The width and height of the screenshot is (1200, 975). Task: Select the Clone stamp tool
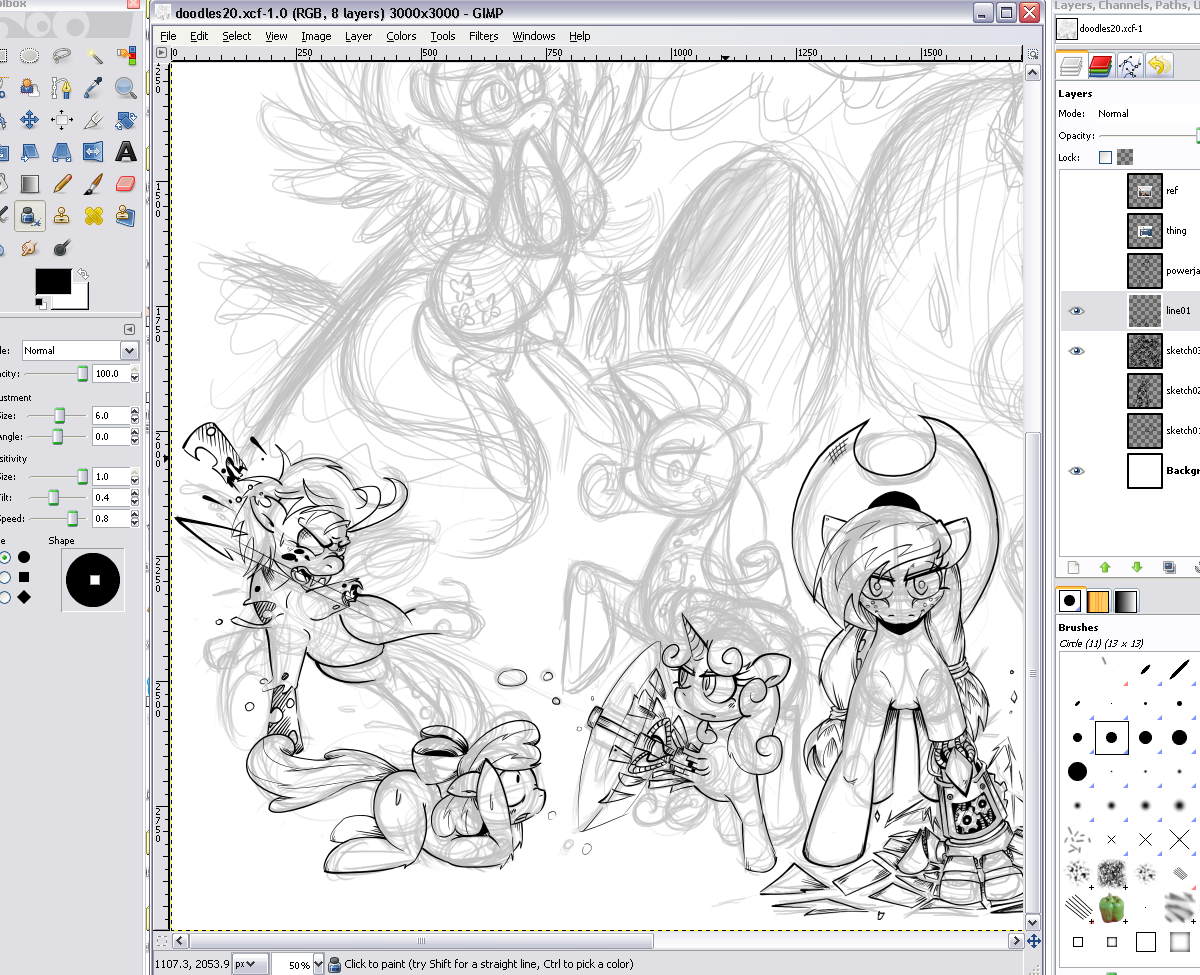(x=62, y=216)
